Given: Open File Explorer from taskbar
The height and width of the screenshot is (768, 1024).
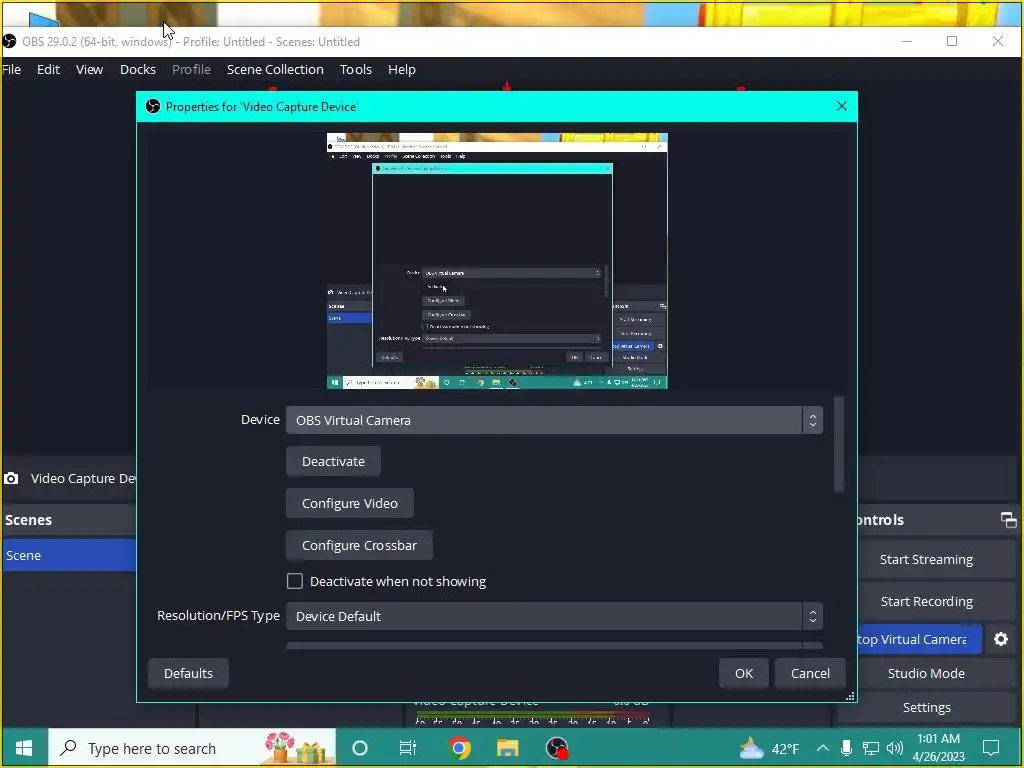Looking at the screenshot, I should point(507,748).
